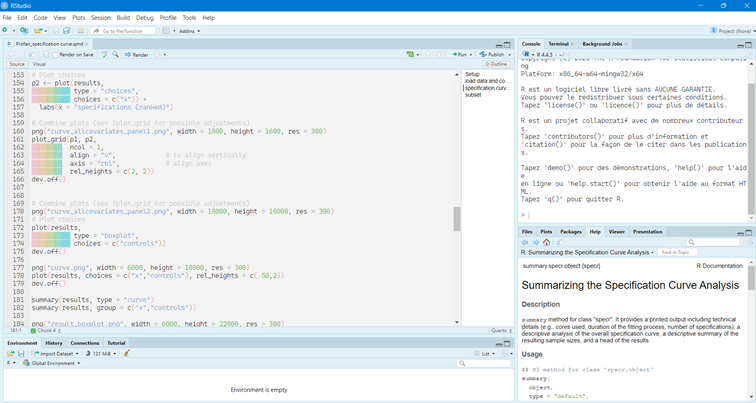
Task: Open the Session menu
Action: (100, 18)
